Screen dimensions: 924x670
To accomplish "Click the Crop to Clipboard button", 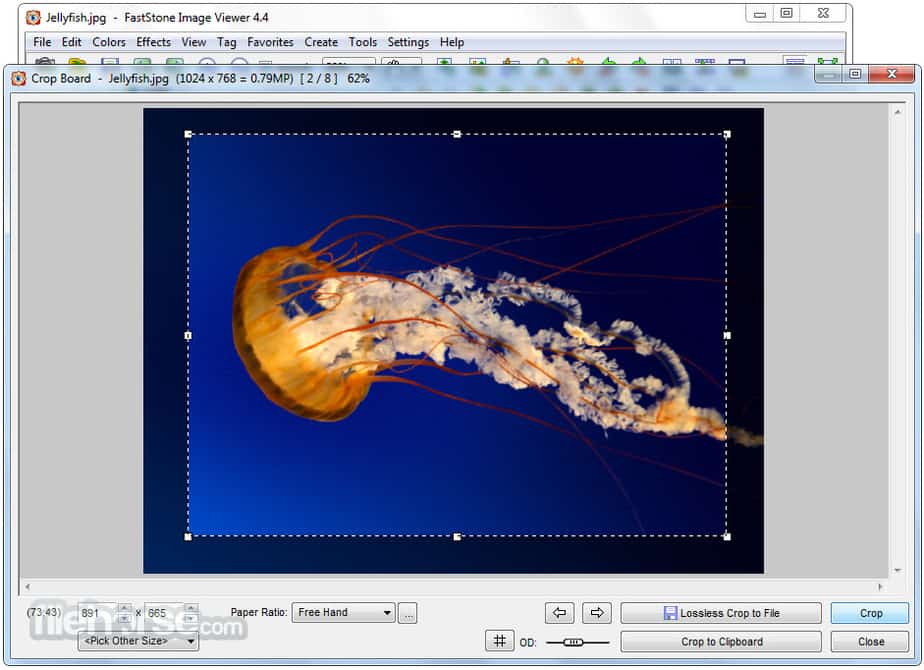I will tap(720, 641).
